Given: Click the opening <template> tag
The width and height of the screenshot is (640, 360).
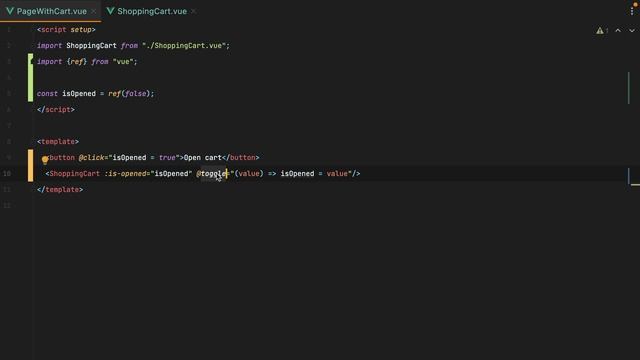Looking at the screenshot, I should coord(58,142).
